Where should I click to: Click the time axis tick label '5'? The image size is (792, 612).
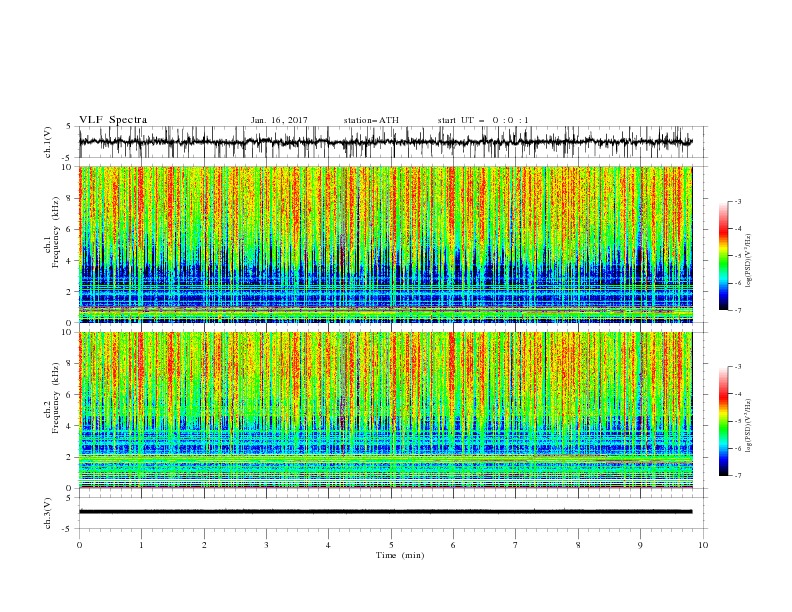tap(391, 545)
